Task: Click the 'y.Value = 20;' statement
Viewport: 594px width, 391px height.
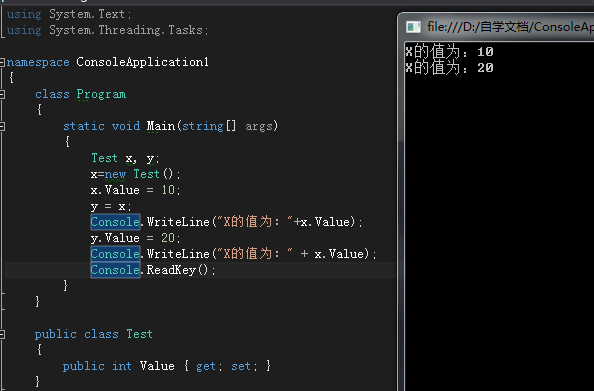Action: (136, 238)
